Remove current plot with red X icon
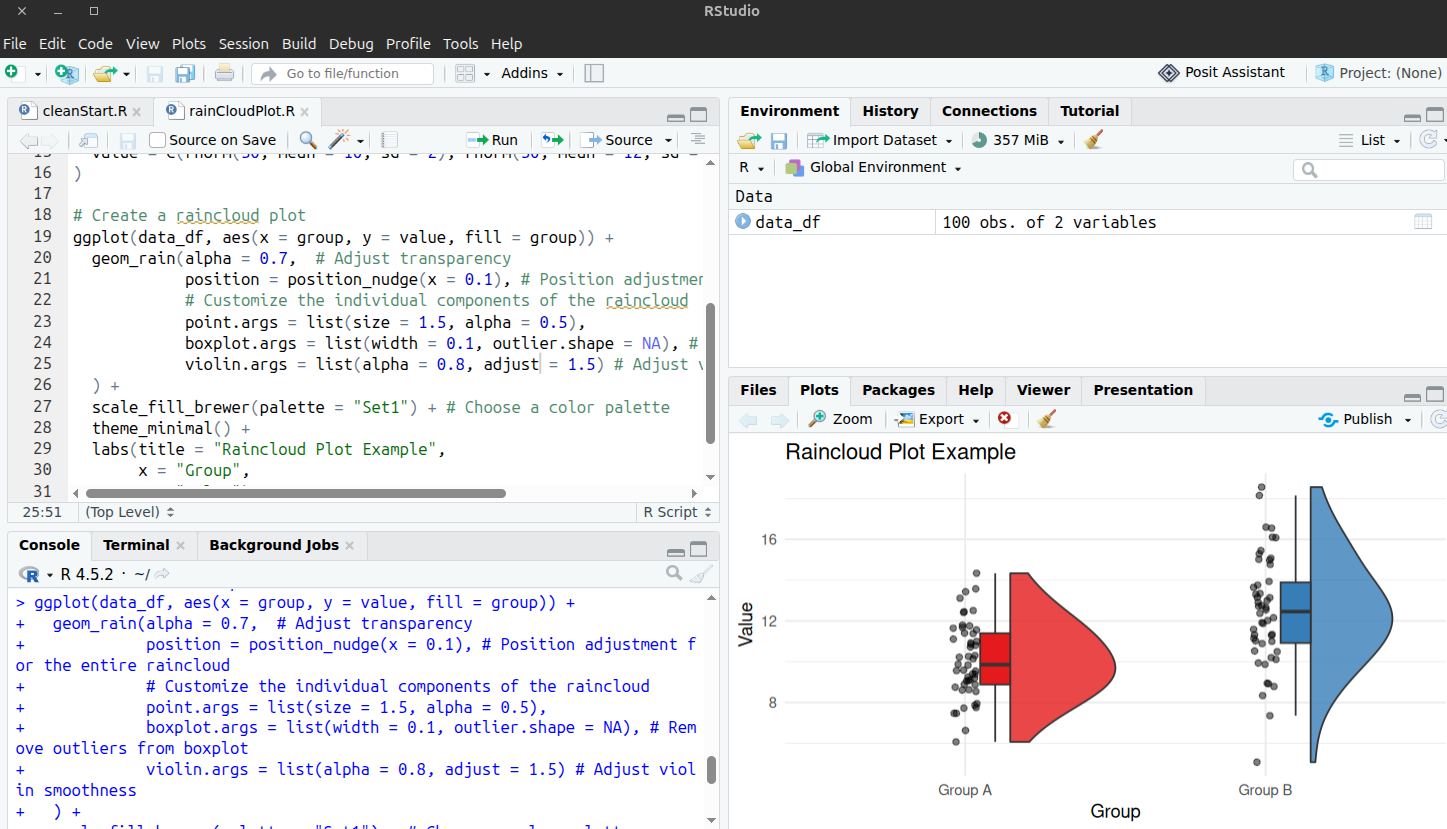 pyautogui.click(x=1005, y=419)
